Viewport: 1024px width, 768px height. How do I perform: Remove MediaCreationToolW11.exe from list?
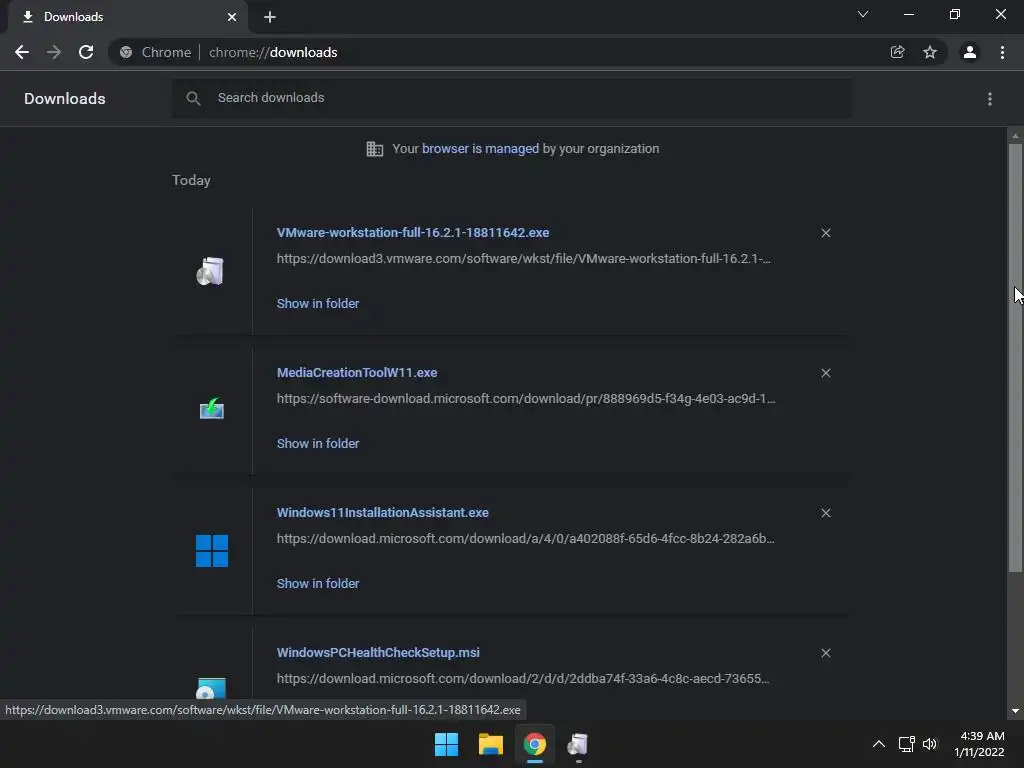(x=825, y=373)
